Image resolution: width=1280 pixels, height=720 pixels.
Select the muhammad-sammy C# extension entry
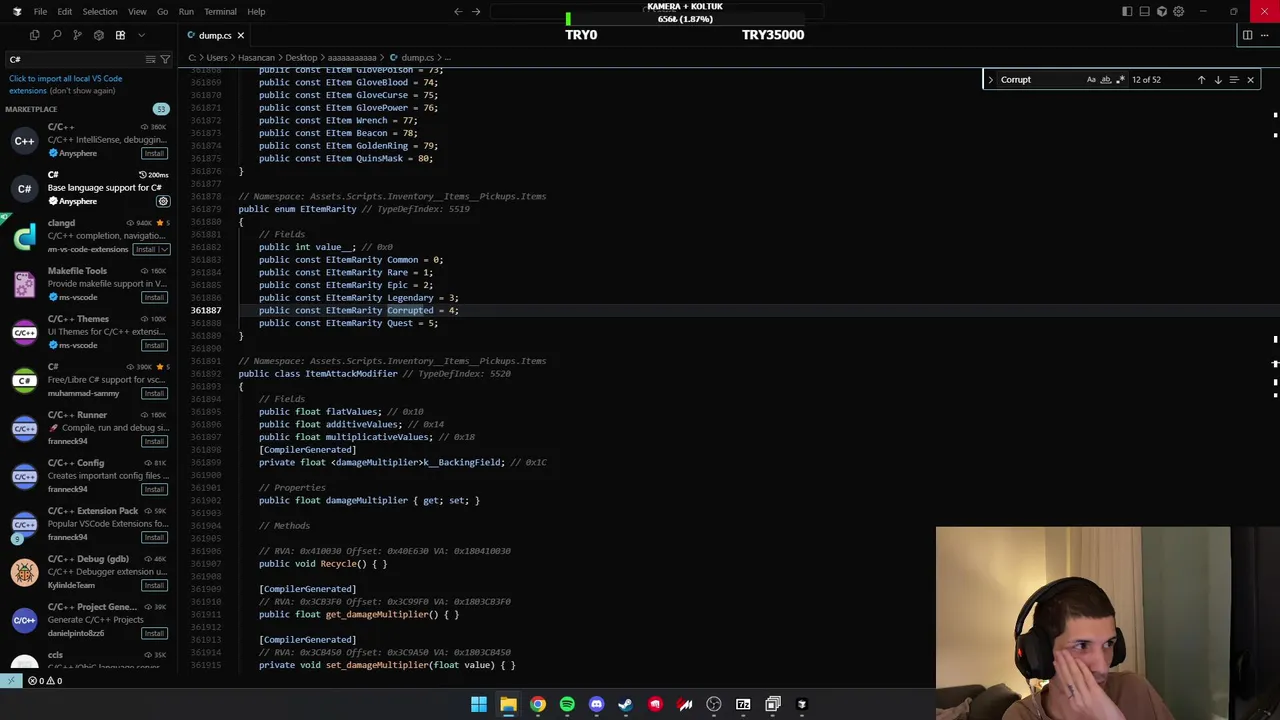point(88,380)
